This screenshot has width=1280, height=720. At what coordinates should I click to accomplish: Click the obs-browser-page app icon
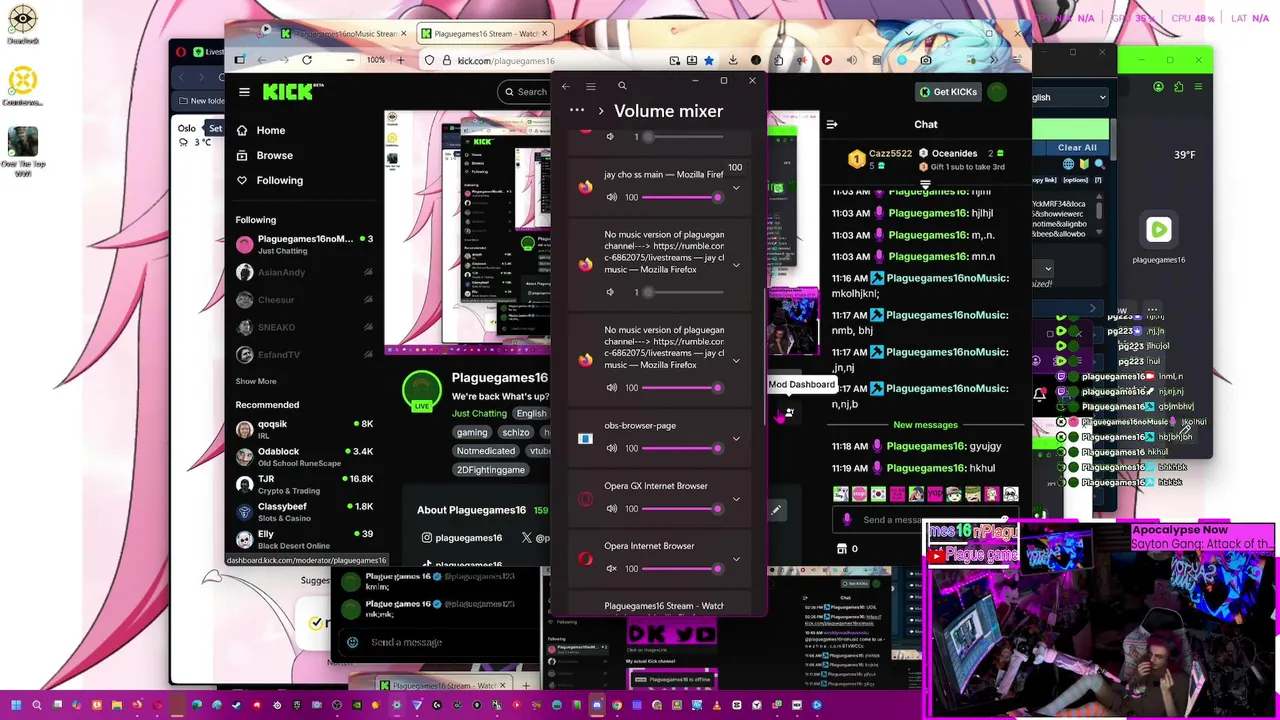click(585, 438)
